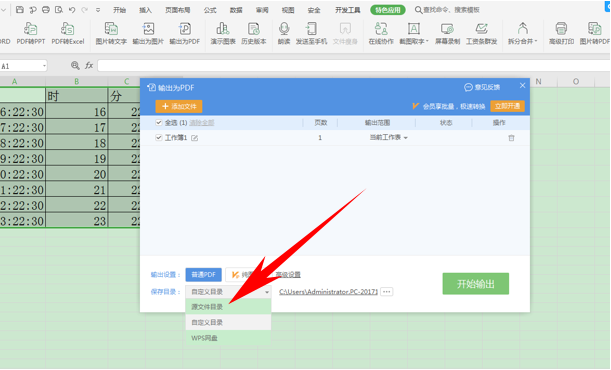Choose 源文件目录 from the save directory list
The width and height of the screenshot is (611, 370).
(228, 307)
